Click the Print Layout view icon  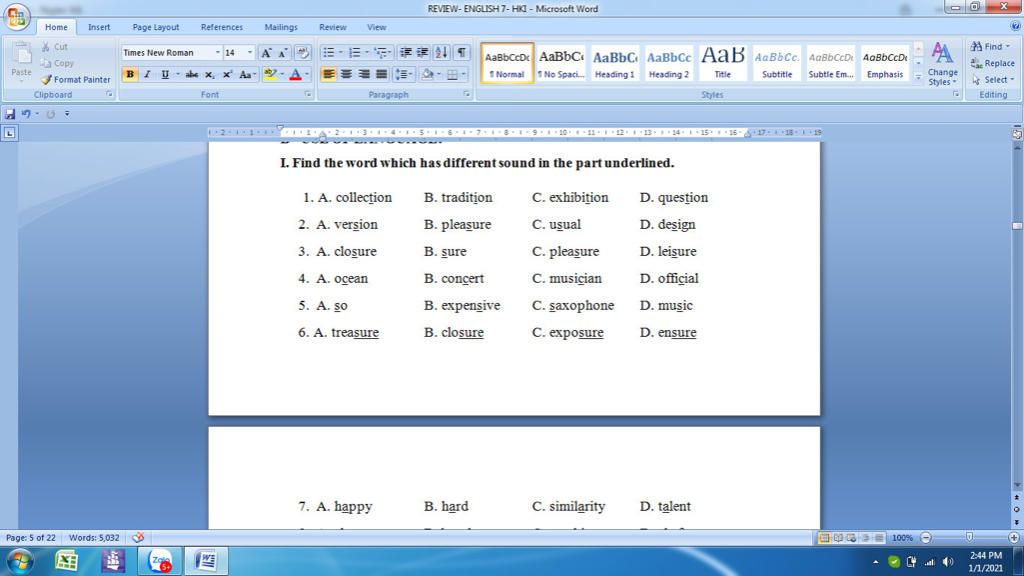[824, 537]
